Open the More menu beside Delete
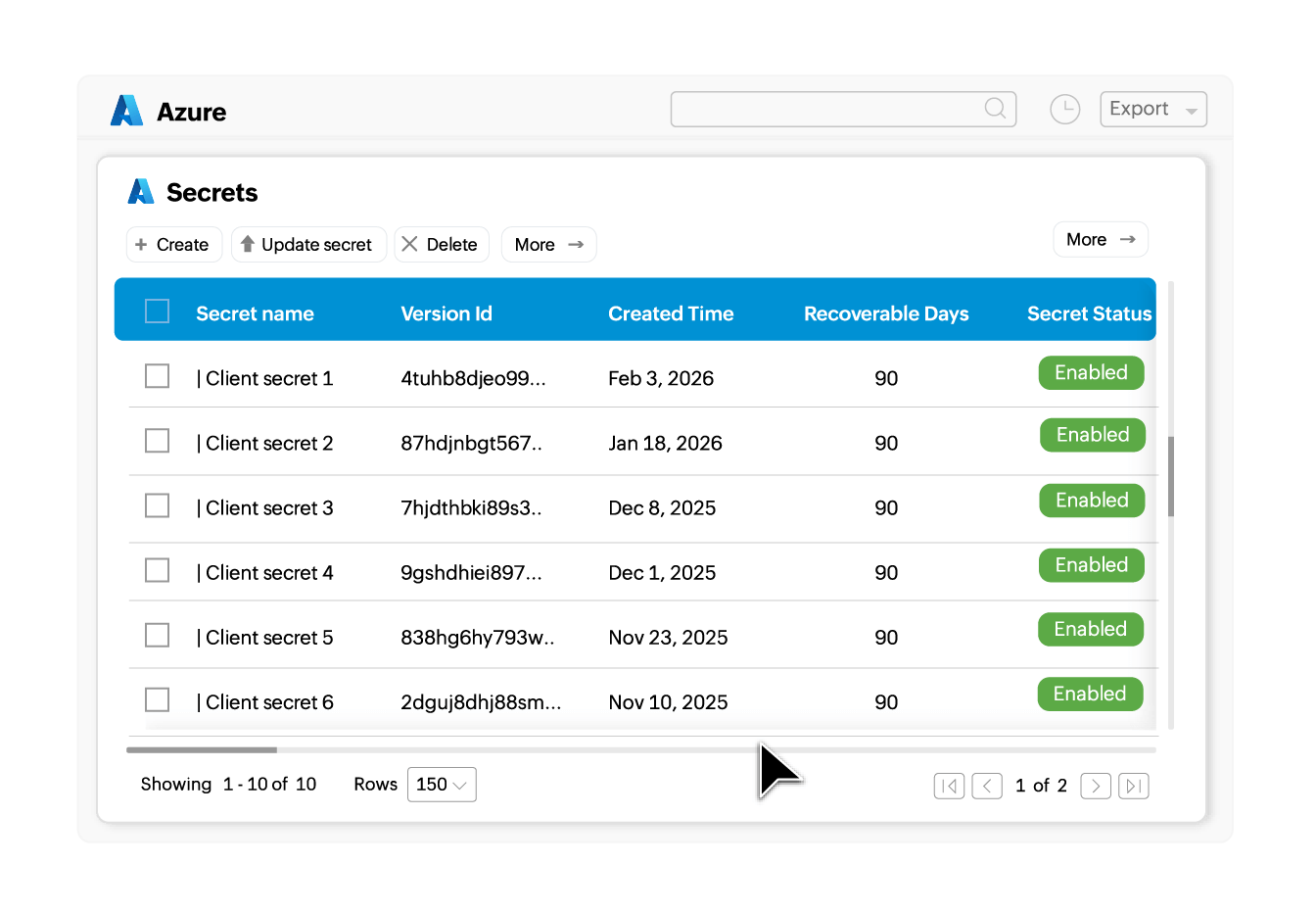1316x911 pixels. [x=548, y=245]
